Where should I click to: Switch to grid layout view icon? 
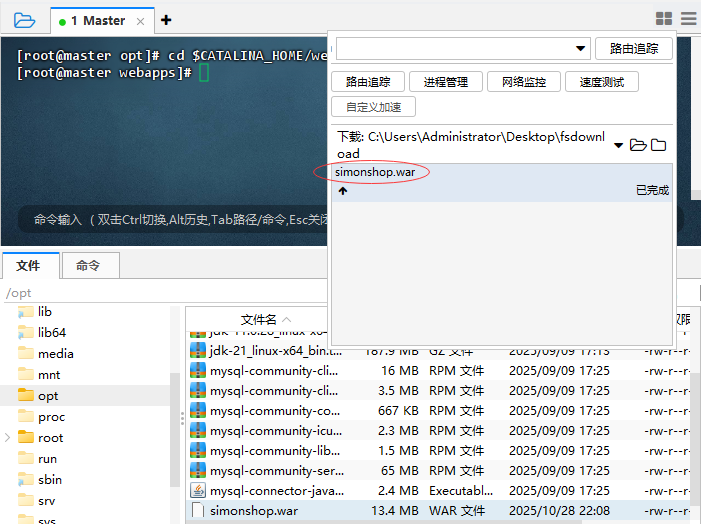pyautogui.click(x=664, y=19)
